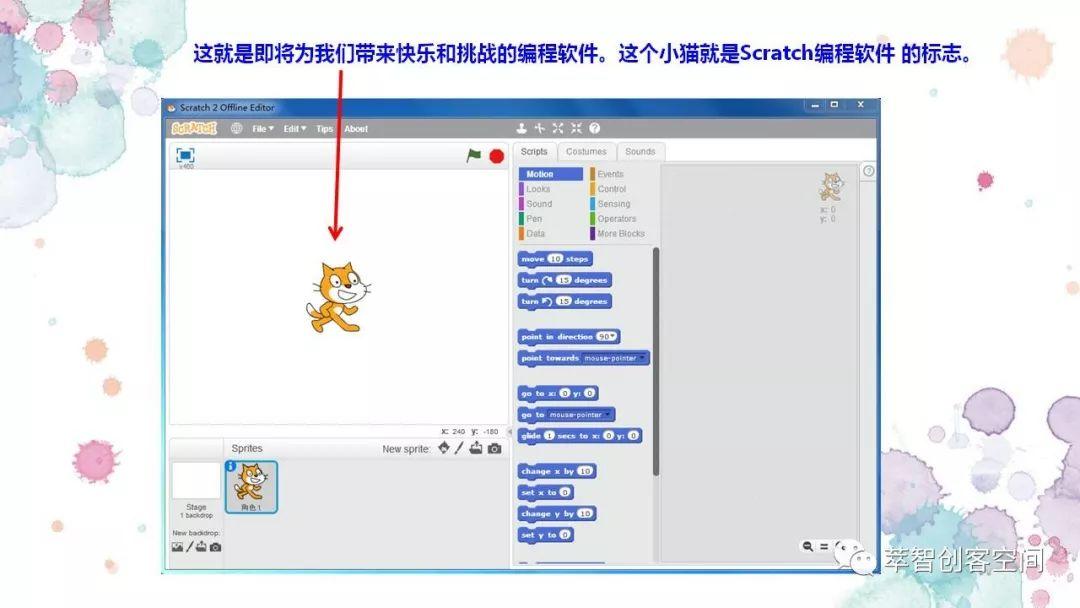The width and height of the screenshot is (1080, 608).
Task: Select the More Blocks category
Action: pos(620,233)
